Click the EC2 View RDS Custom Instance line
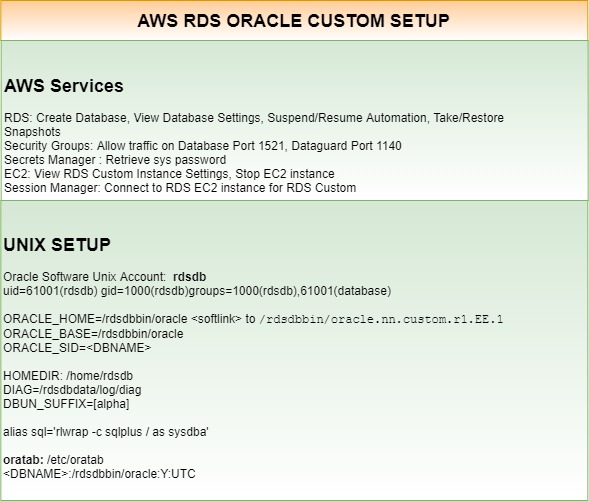Screen dimensions: 589x501 (169, 174)
